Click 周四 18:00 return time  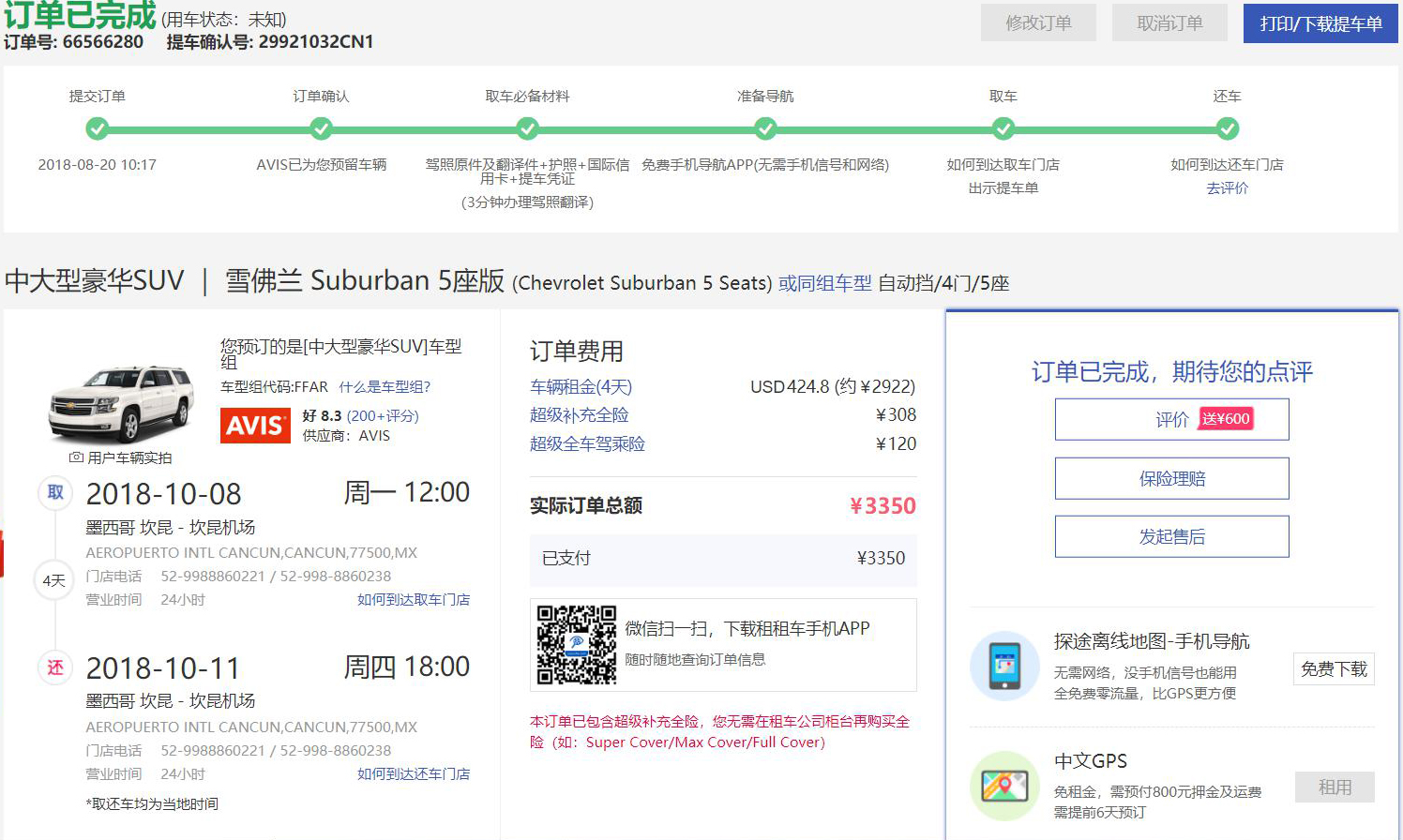(407, 667)
